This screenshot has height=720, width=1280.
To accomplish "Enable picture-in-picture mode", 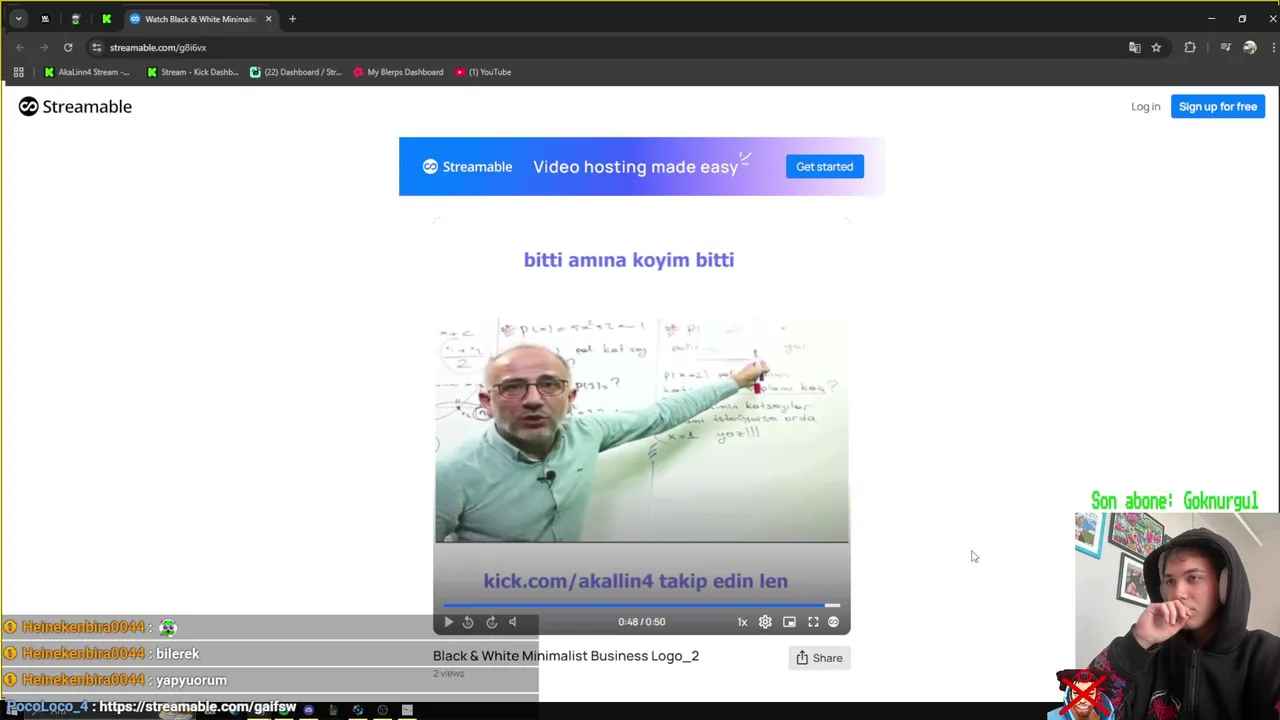I will [x=789, y=622].
